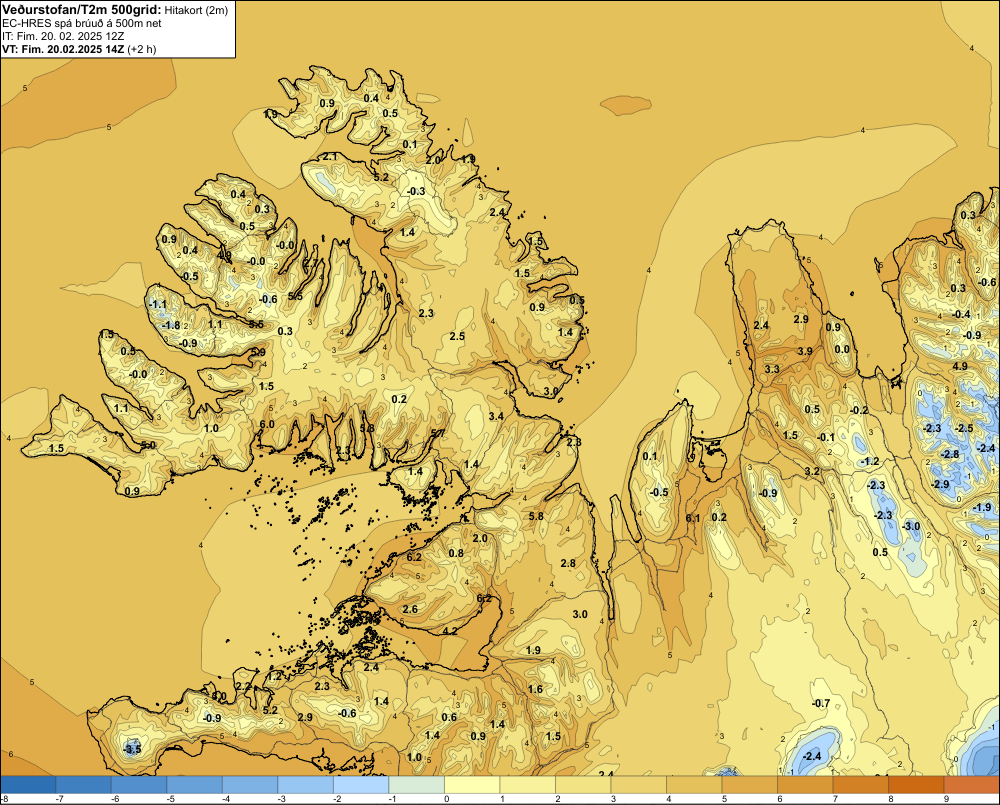Click the -1.8 temperature value
1000x805 pixels.
tap(171, 325)
